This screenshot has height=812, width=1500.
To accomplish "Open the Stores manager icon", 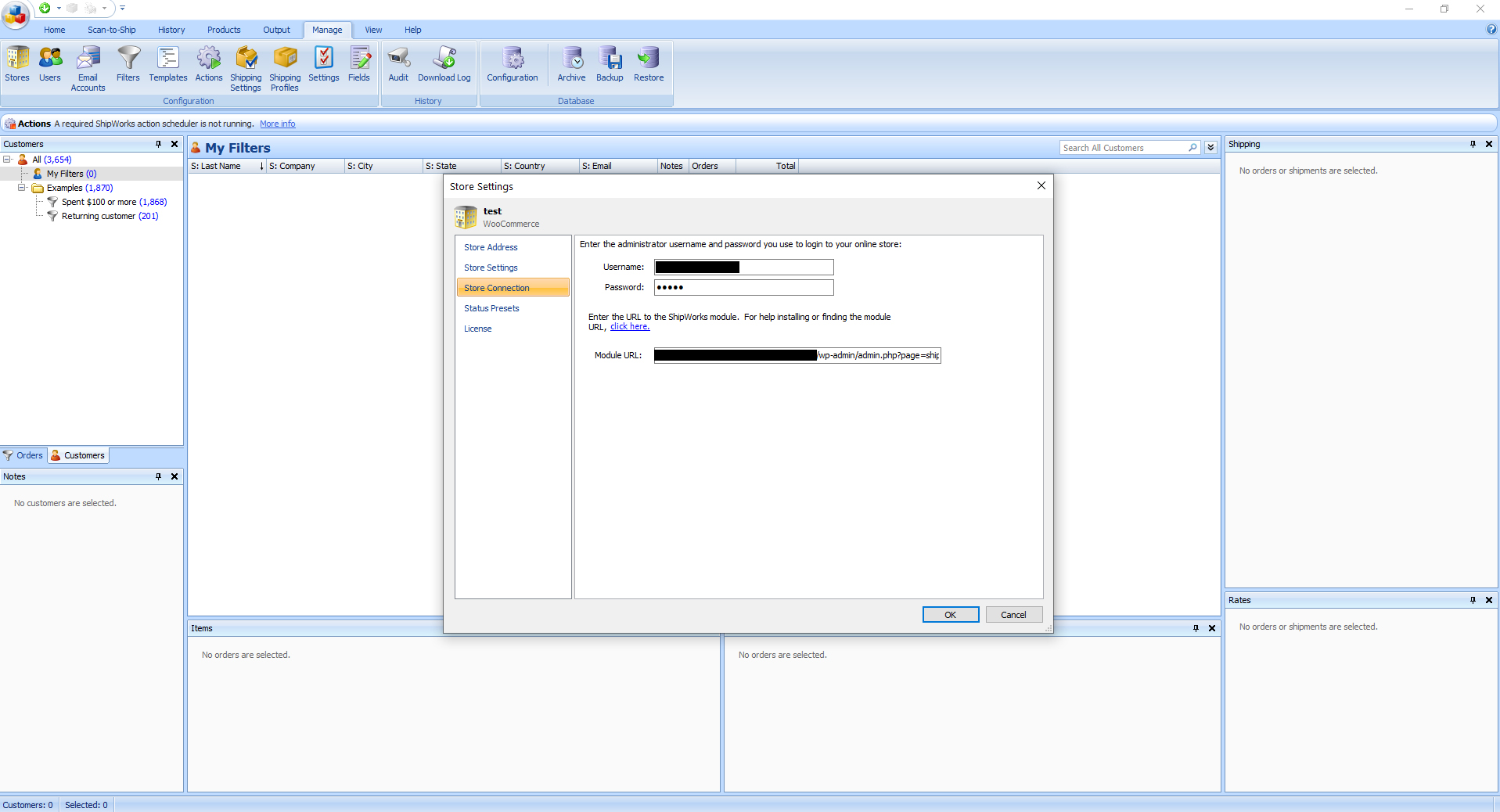I will (x=17, y=64).
